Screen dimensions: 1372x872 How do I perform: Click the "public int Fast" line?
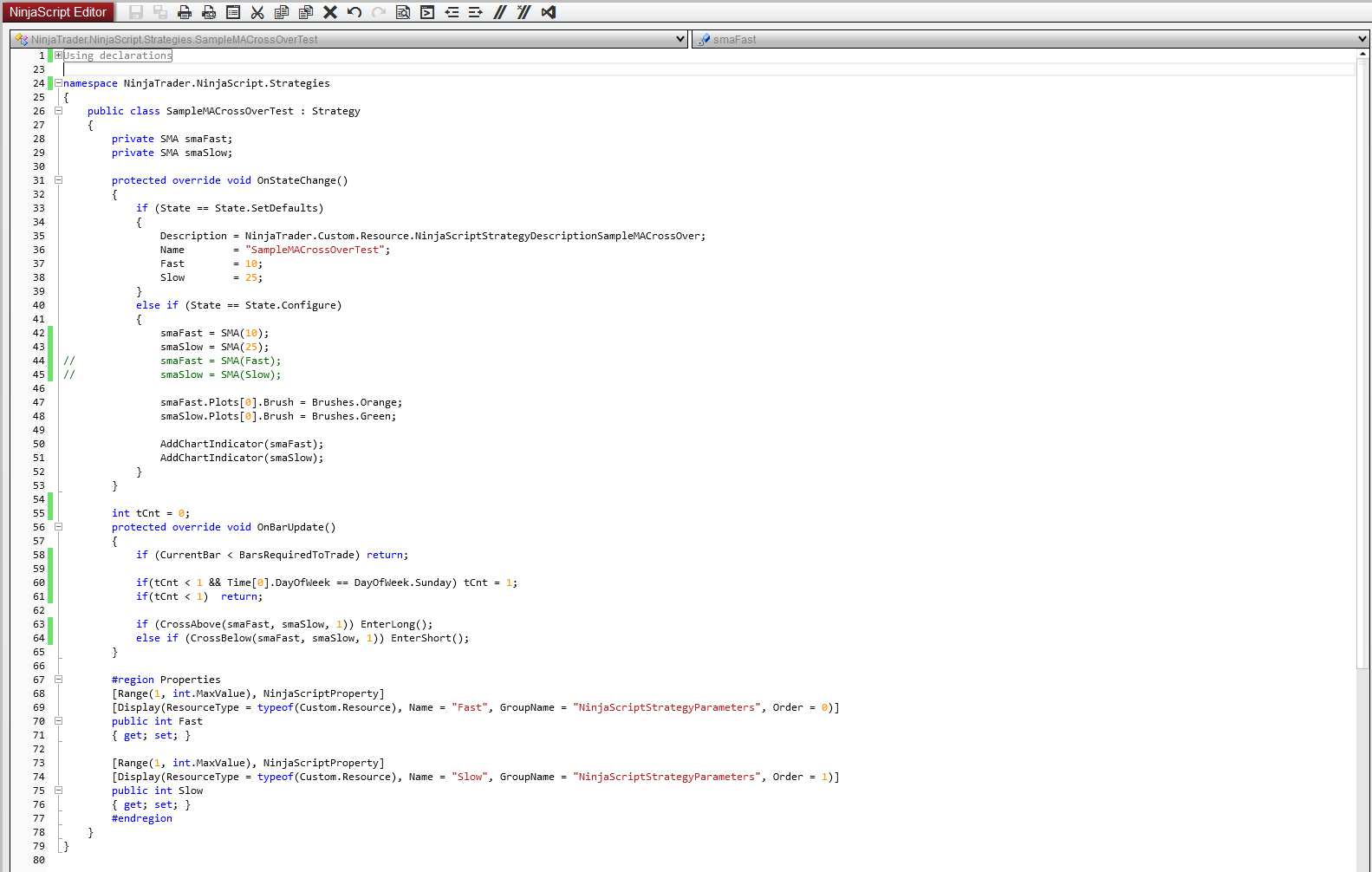(x=157, y=721)
